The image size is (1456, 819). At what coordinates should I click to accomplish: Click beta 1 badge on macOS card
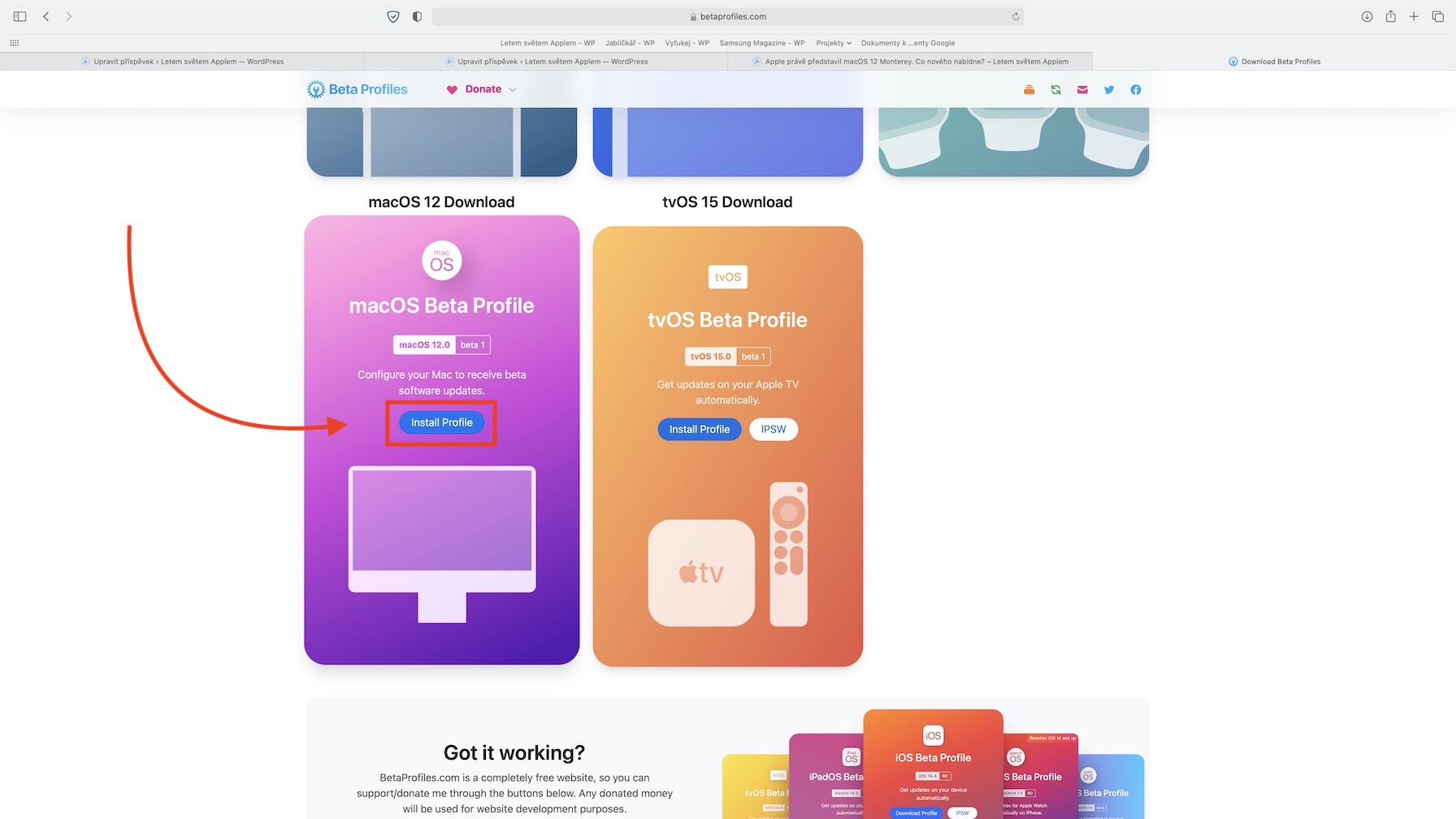473,345
